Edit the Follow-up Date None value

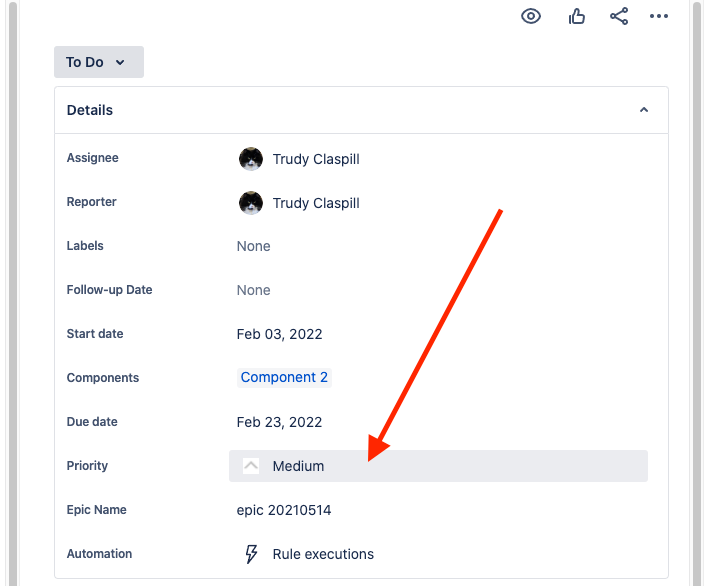(253, 290)
